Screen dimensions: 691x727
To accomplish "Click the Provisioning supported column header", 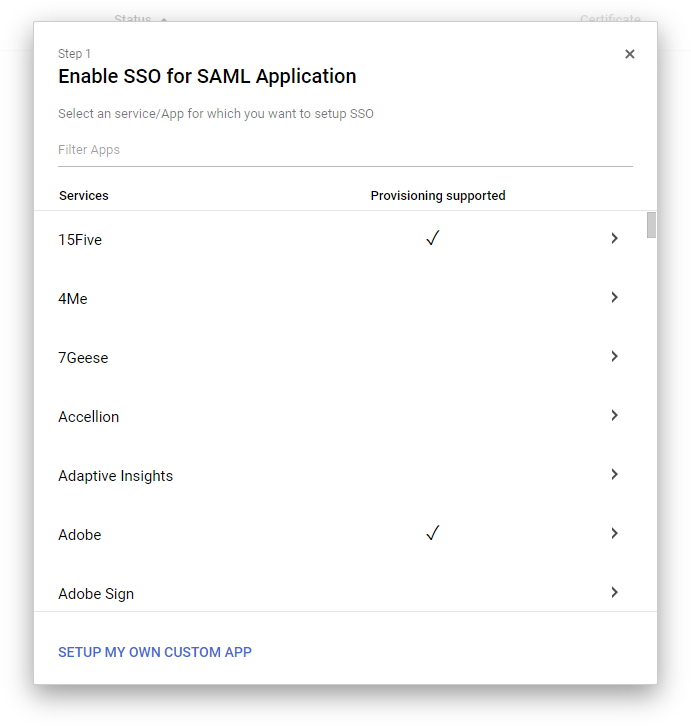I will pos(438,196).
